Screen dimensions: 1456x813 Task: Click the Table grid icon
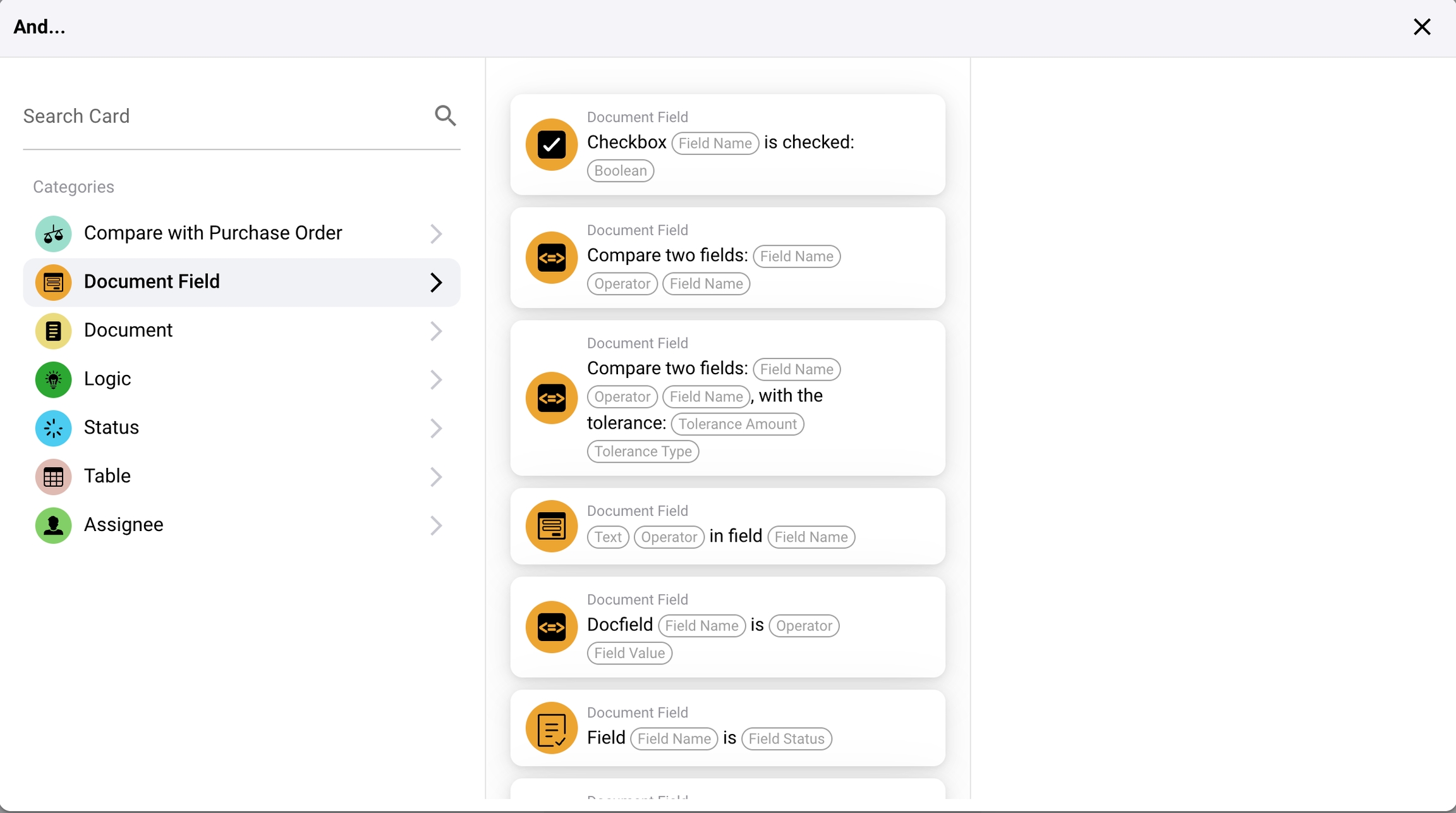[x=53, y=477]
